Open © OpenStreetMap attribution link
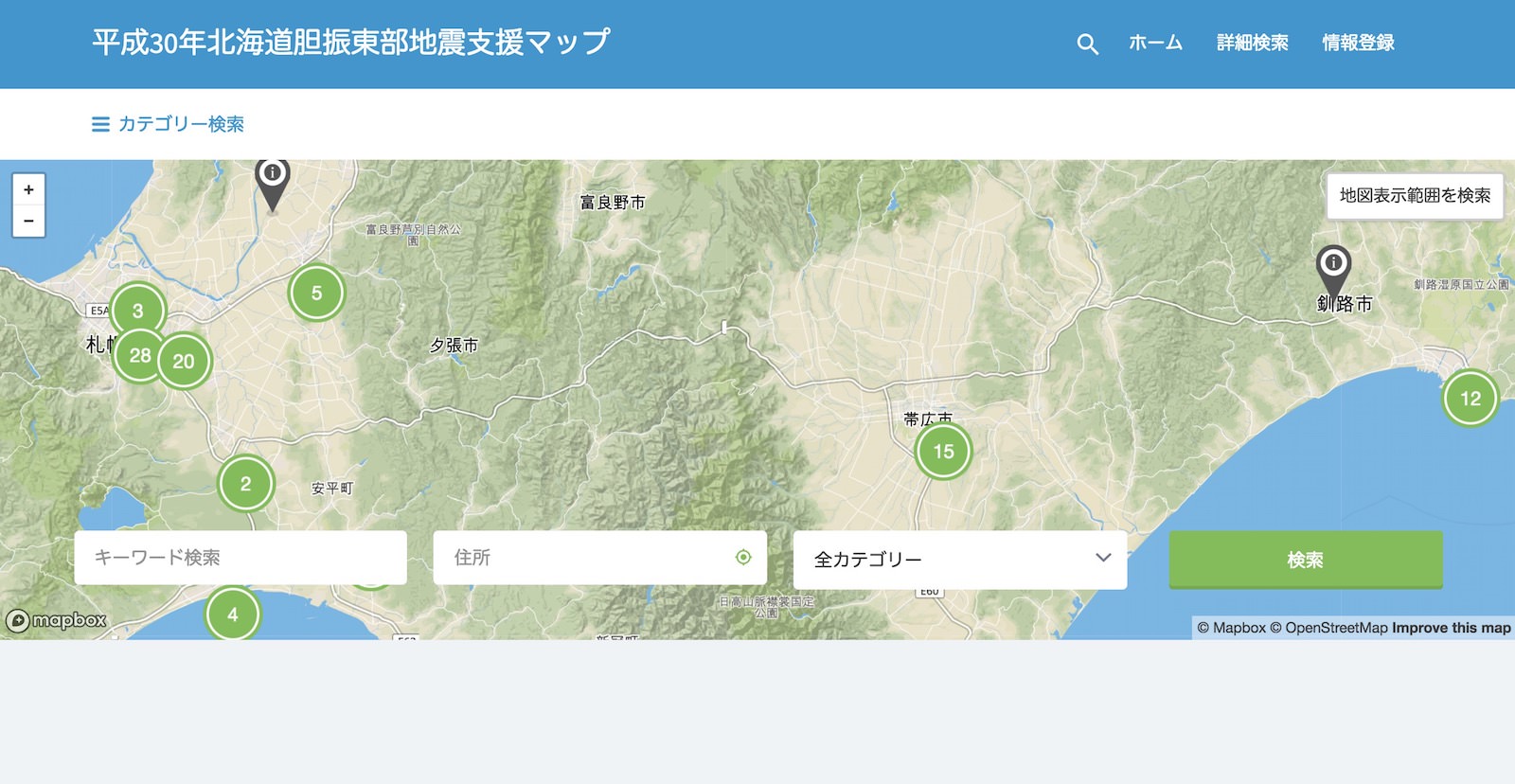The image size is (1515, 784). pos(1328,628)
